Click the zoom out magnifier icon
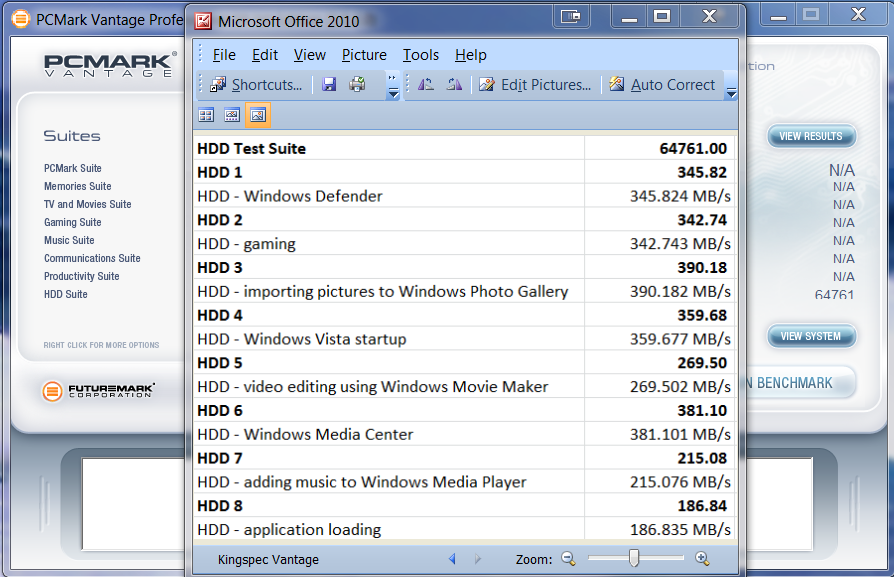 tap(568, 559)
